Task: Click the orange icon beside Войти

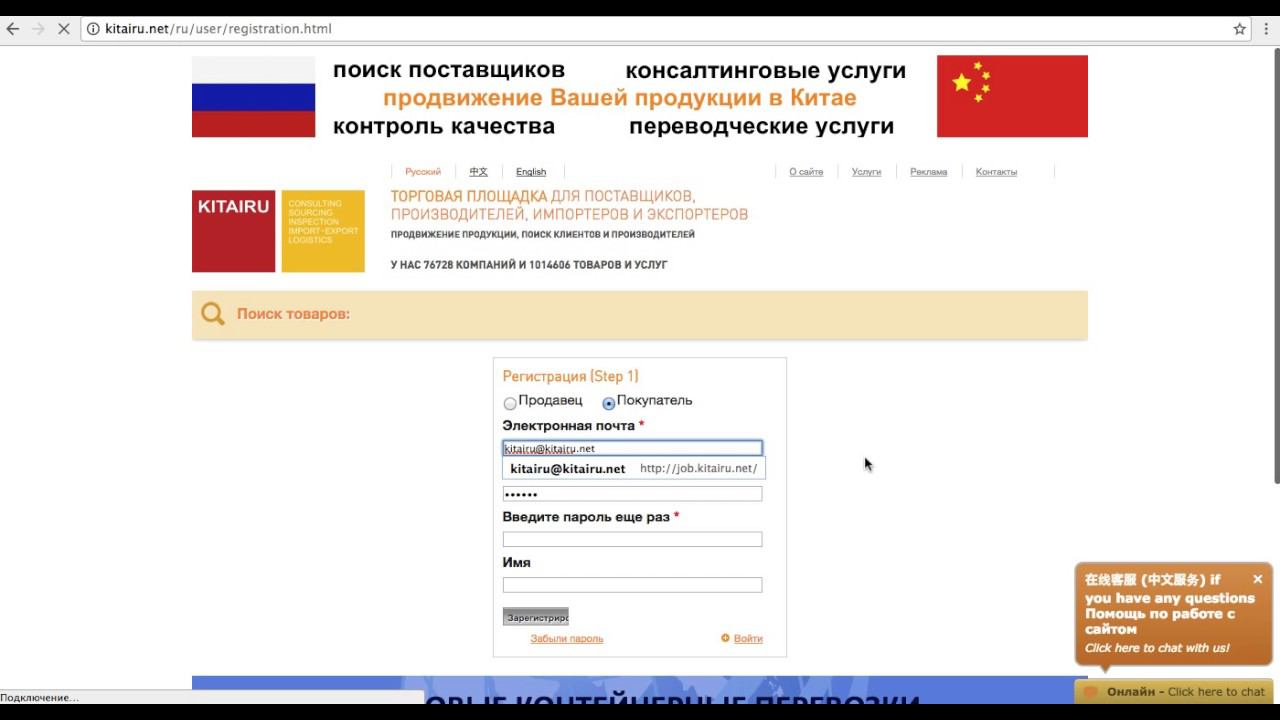Action: click(725, 638)
